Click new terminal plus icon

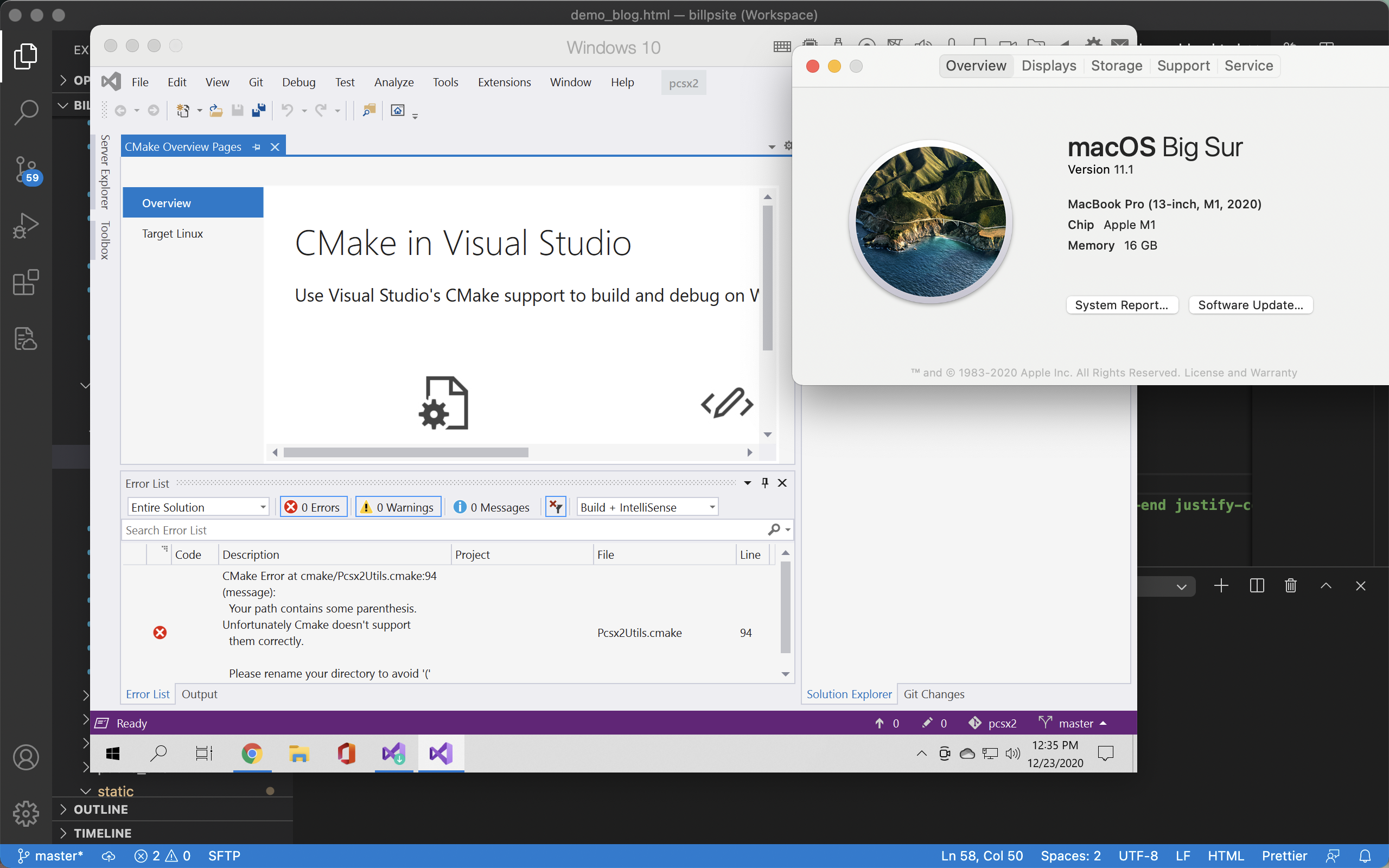tap(1221, 586)
